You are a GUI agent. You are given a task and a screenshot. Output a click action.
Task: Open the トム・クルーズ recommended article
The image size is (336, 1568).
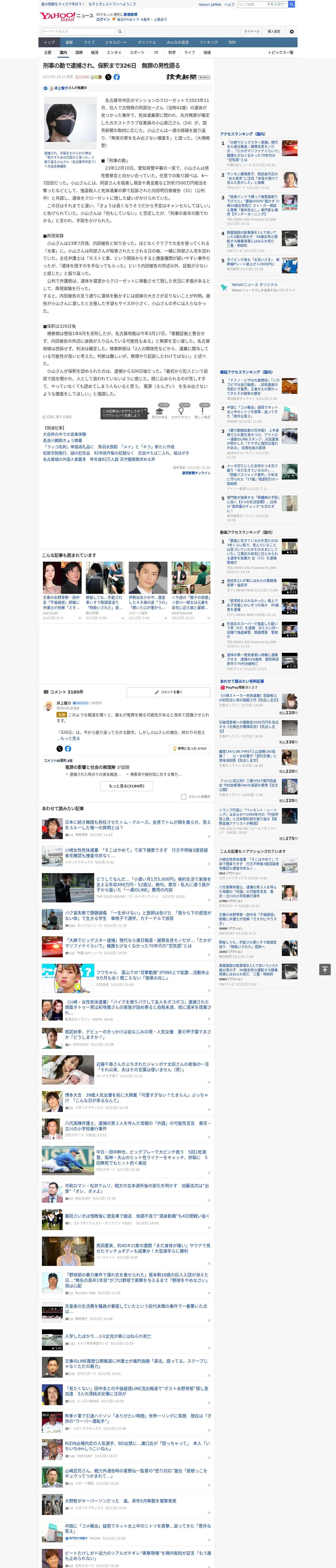point(138,825)
